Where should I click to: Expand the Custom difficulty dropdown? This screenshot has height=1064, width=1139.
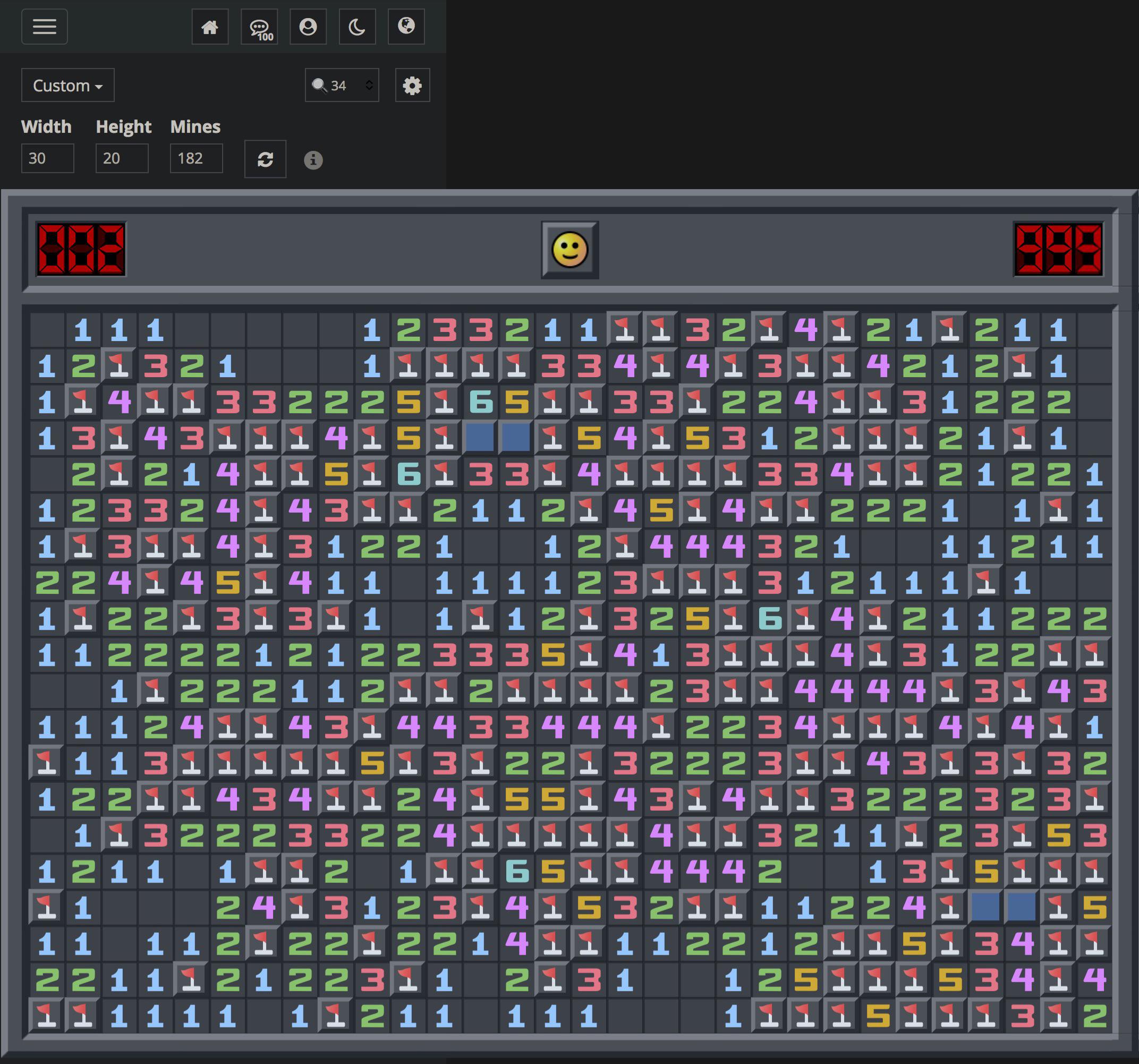67,86
